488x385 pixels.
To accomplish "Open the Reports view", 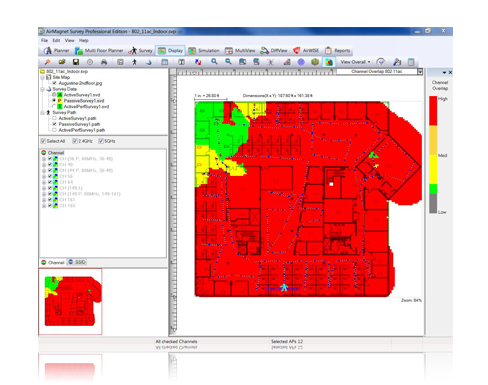I will tap(337, 51).
